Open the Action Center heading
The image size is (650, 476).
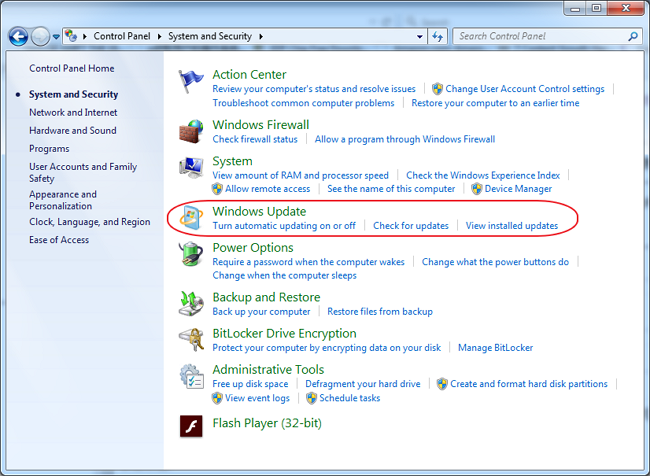249,75
